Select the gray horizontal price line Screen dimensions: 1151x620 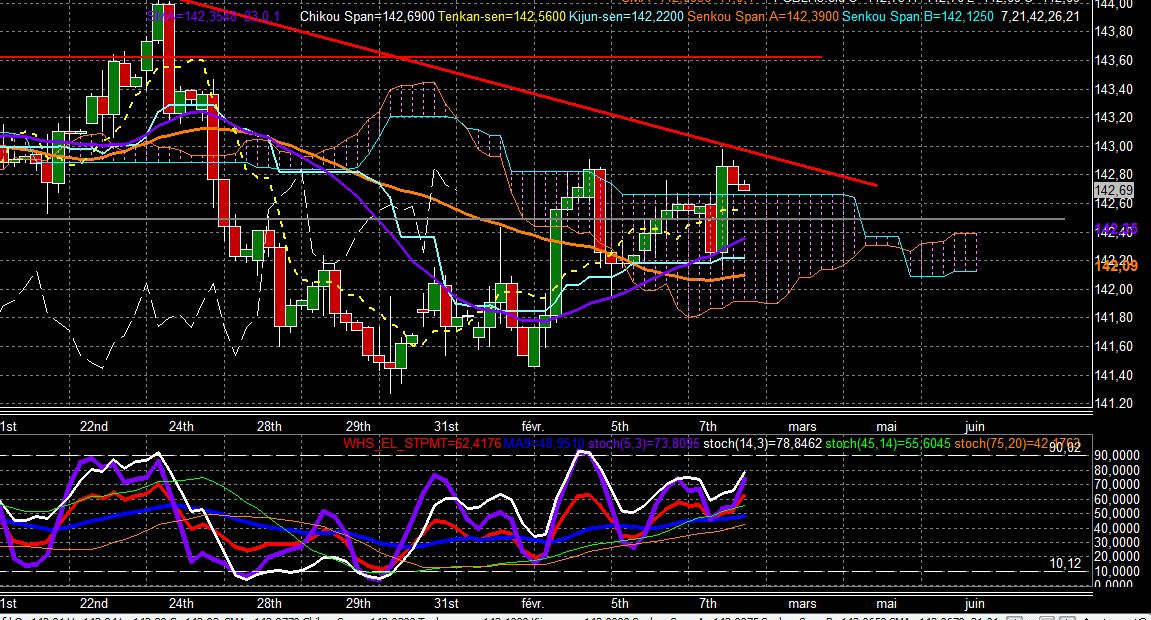(x=532, y=219)
